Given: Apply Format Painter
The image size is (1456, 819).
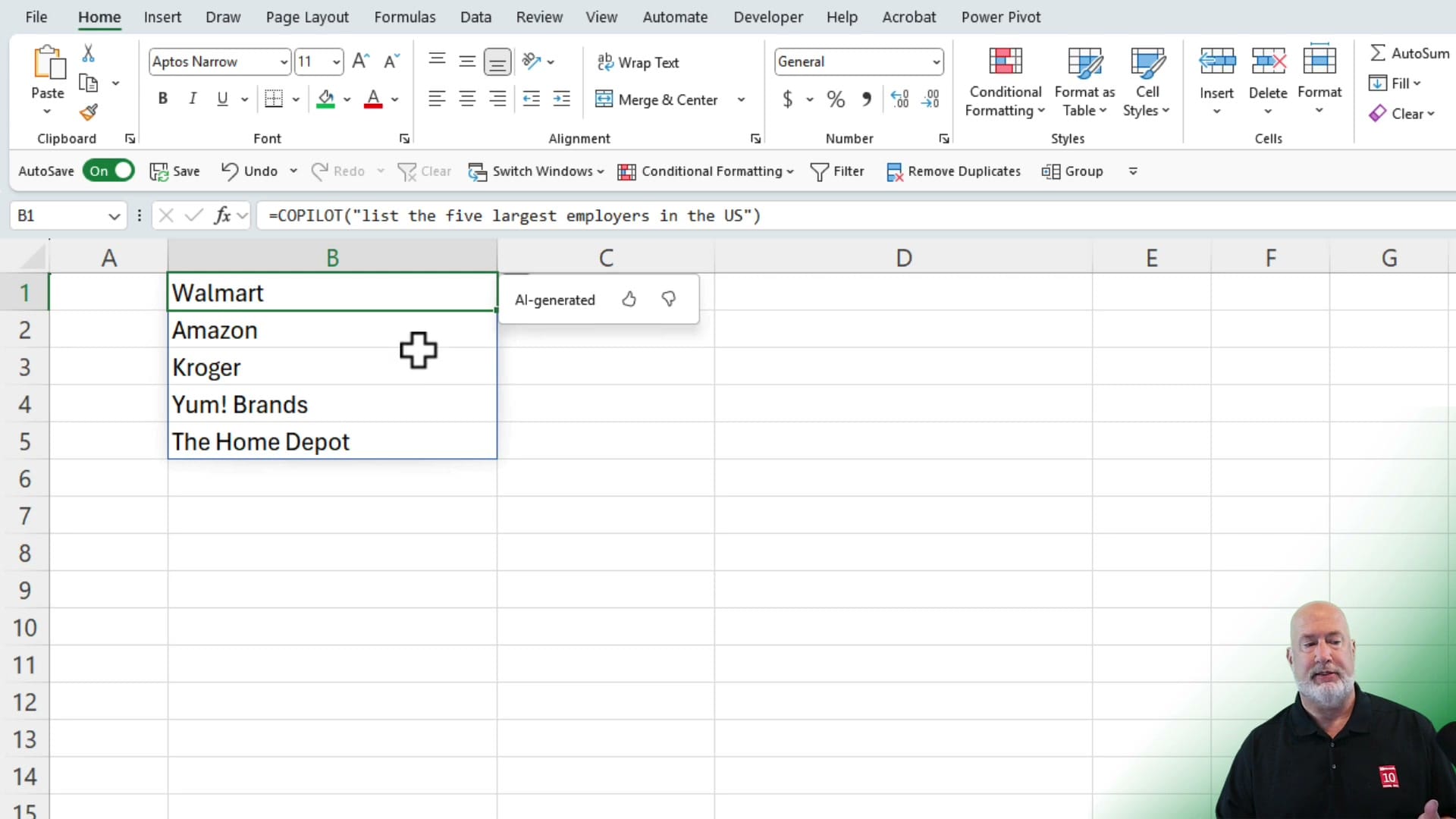Looking at the screenshot, I should (x=89, y=111).
